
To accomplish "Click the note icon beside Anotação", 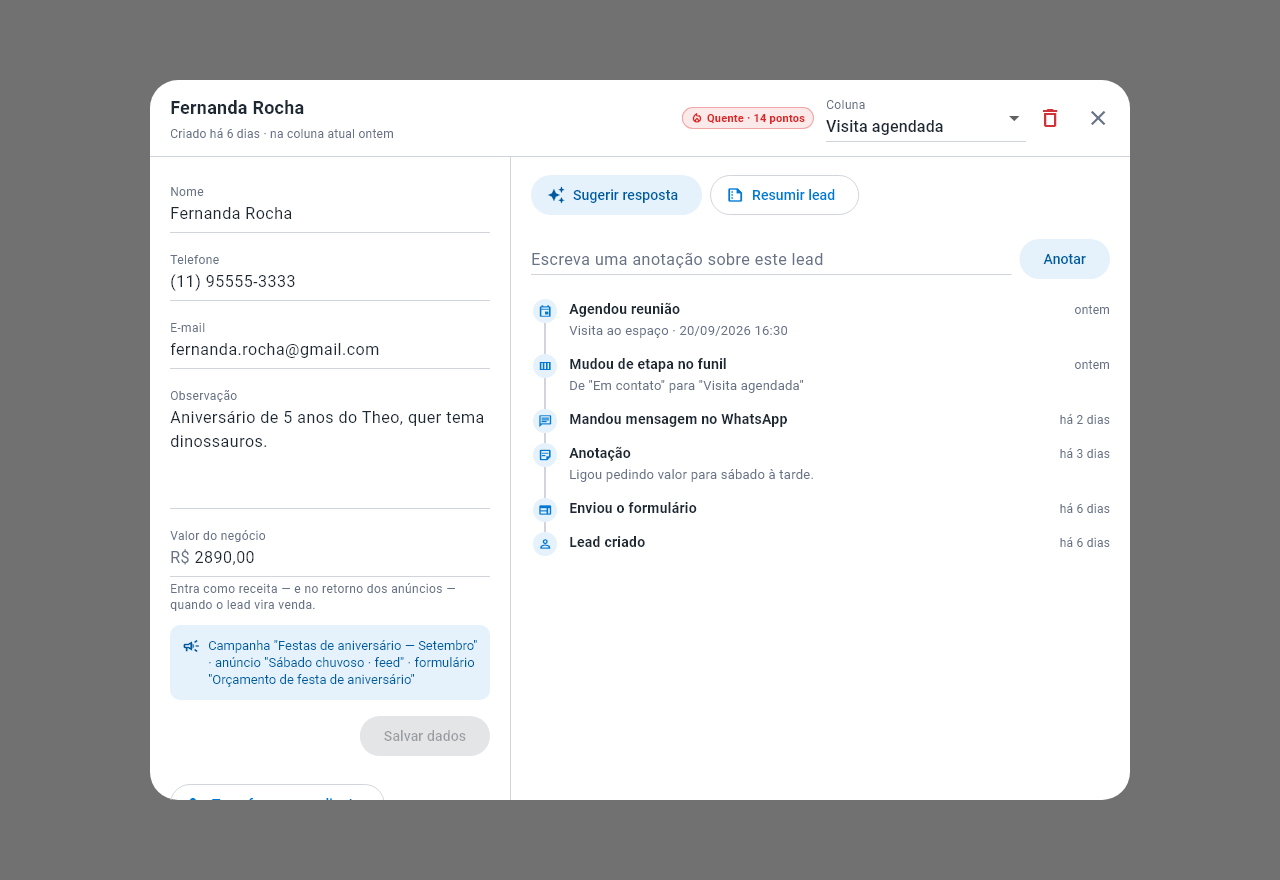I will coord(545,455).
